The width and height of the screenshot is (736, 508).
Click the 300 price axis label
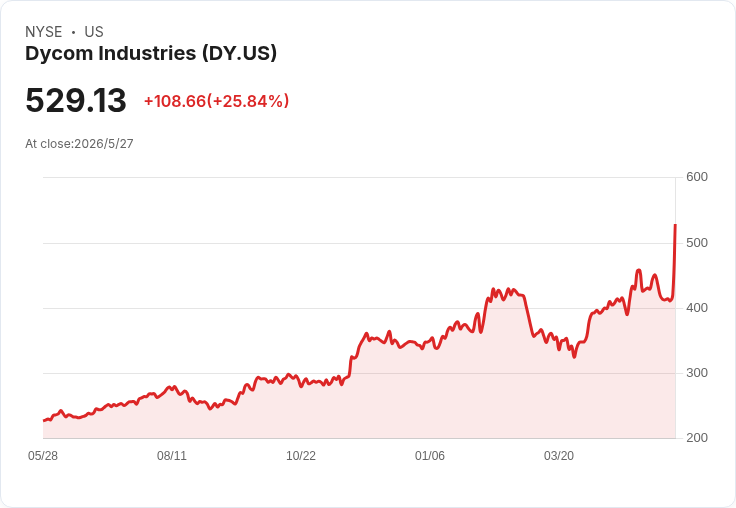[x=697, y=373]
